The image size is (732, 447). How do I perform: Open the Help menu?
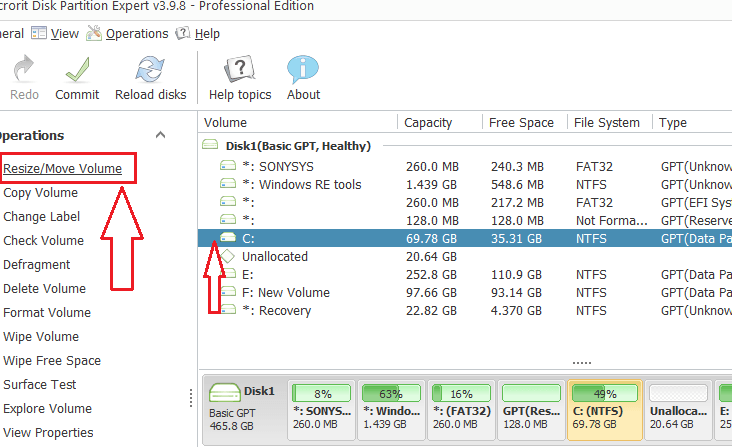pyautogui.click(x=207, y=34)
